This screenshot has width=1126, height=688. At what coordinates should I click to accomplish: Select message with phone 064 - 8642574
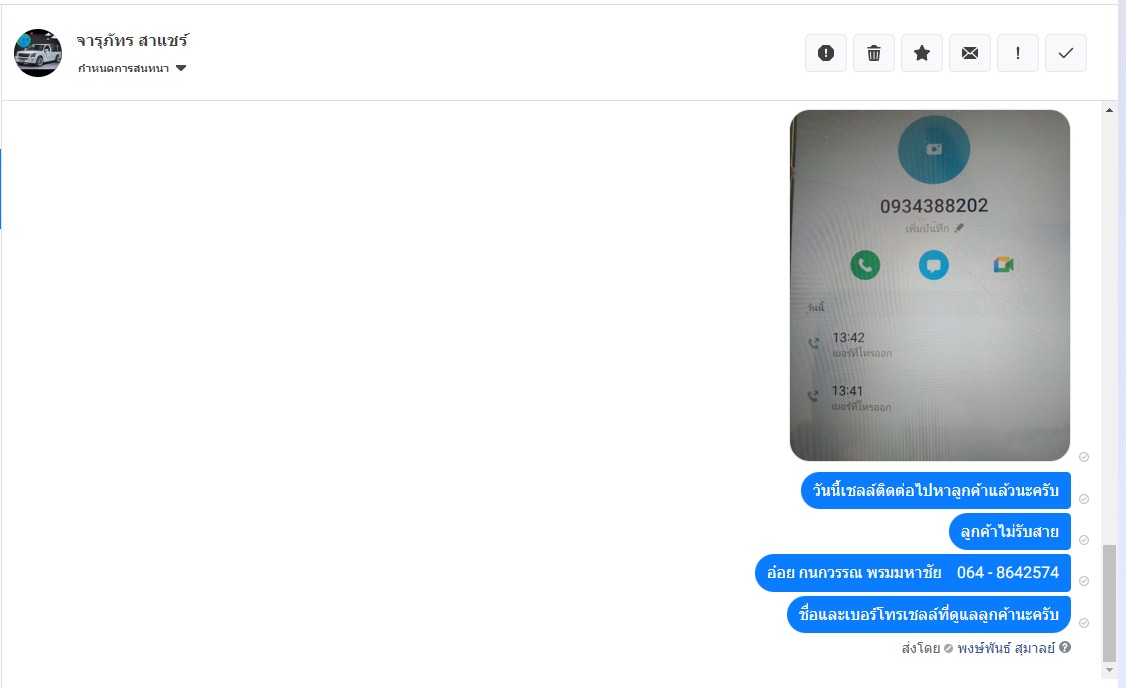point(913,573)
